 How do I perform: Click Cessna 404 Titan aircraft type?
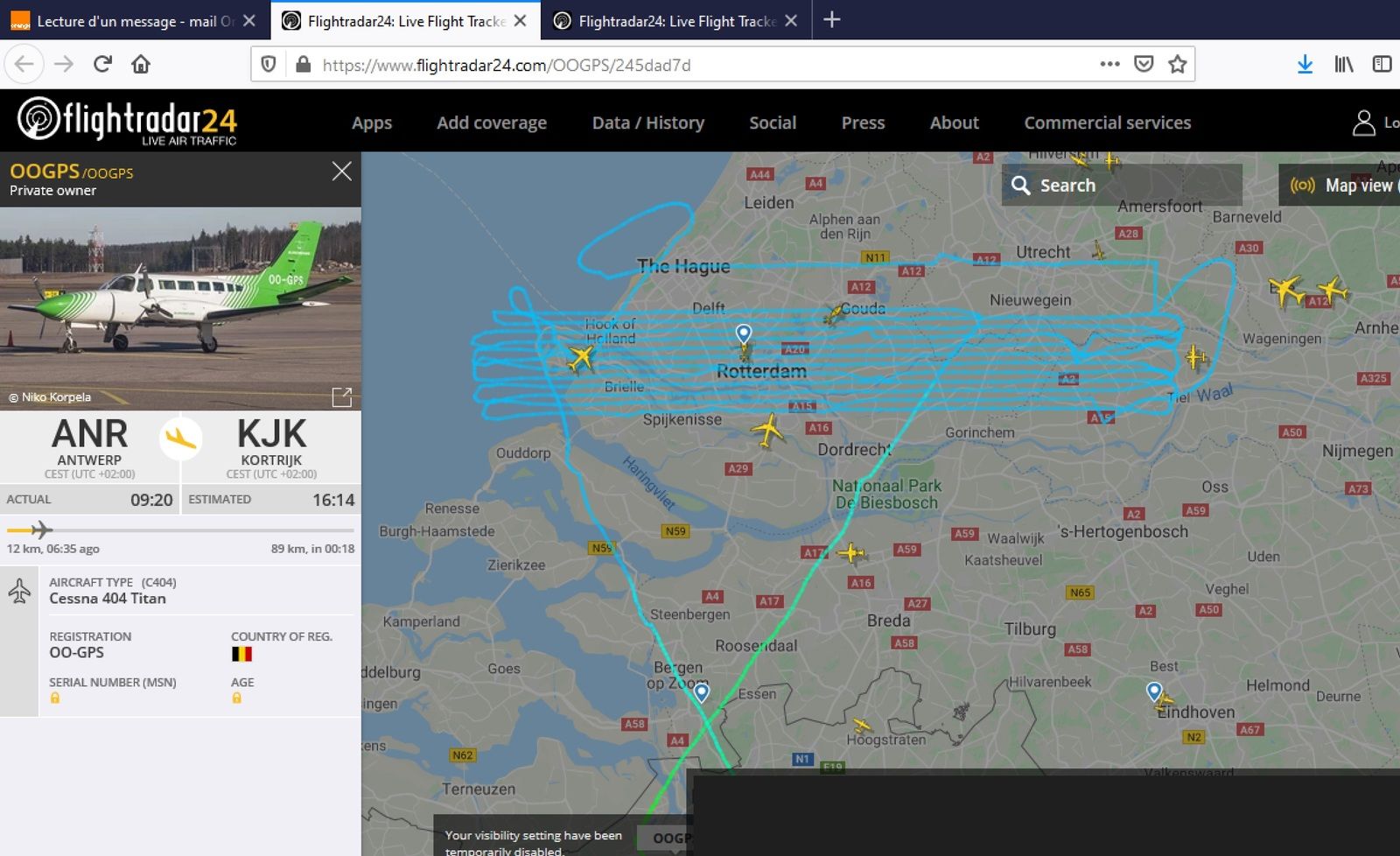(x=108, y=599)
